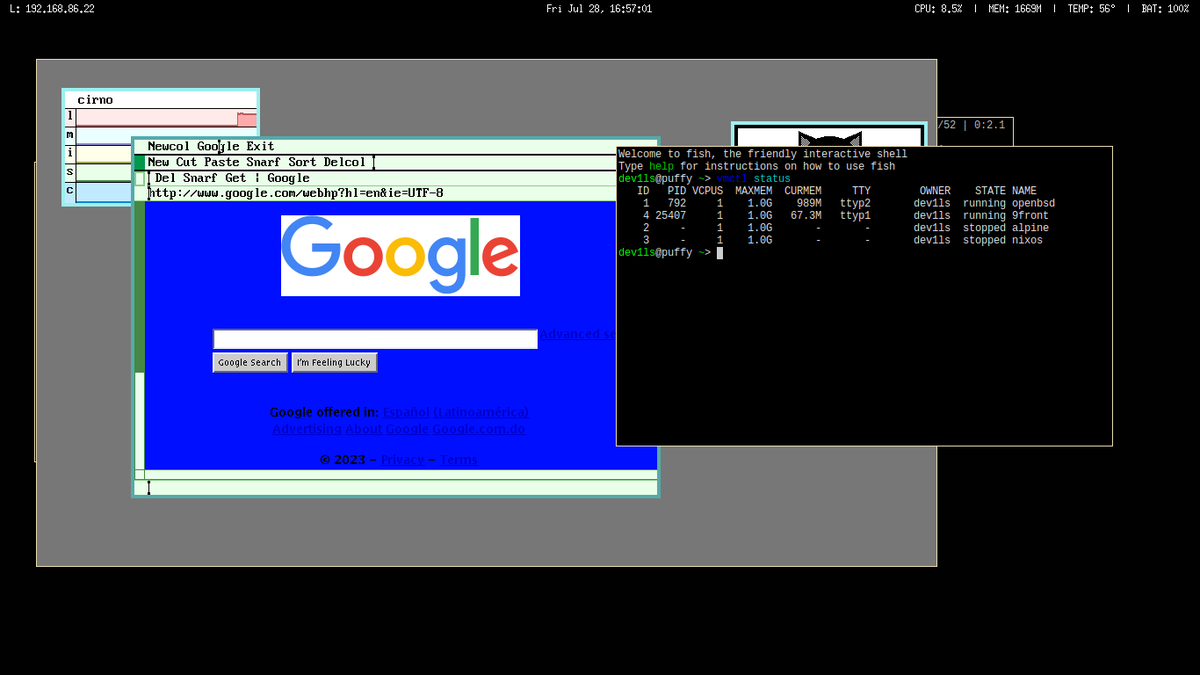Click the MEM 1669M indicator in the top bar

(x=1015, y=8)
